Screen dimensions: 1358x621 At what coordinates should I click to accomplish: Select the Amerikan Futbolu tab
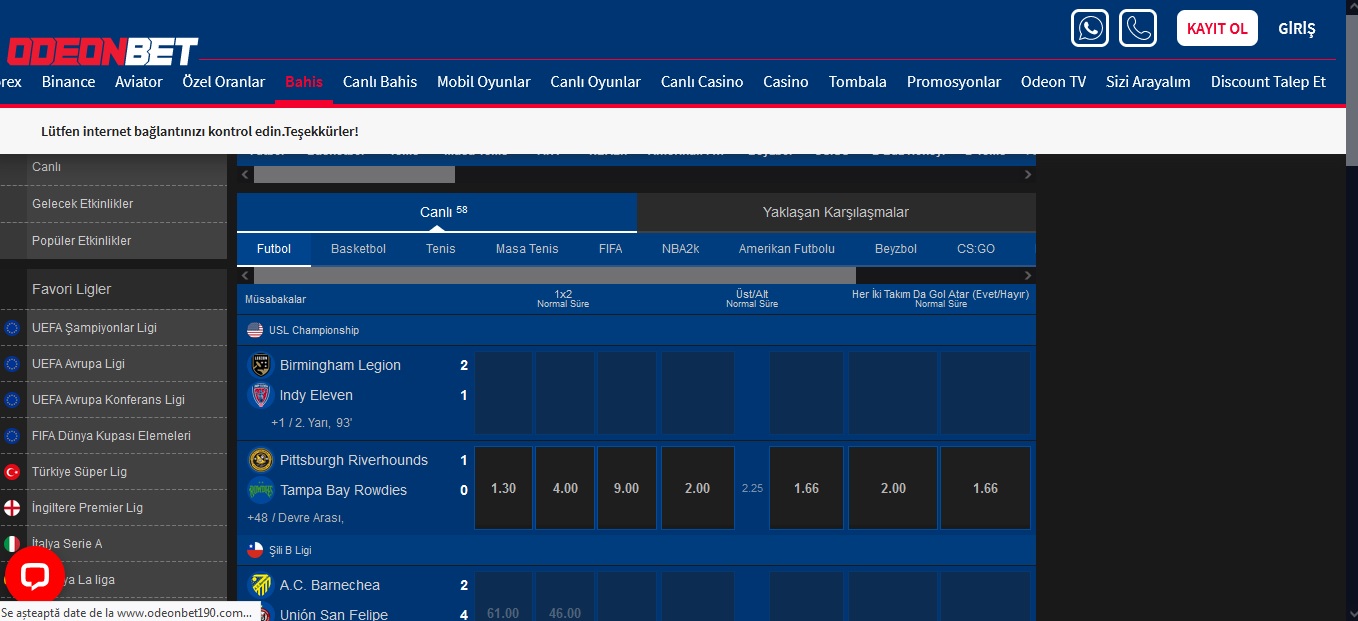click(x=787, y=249)
